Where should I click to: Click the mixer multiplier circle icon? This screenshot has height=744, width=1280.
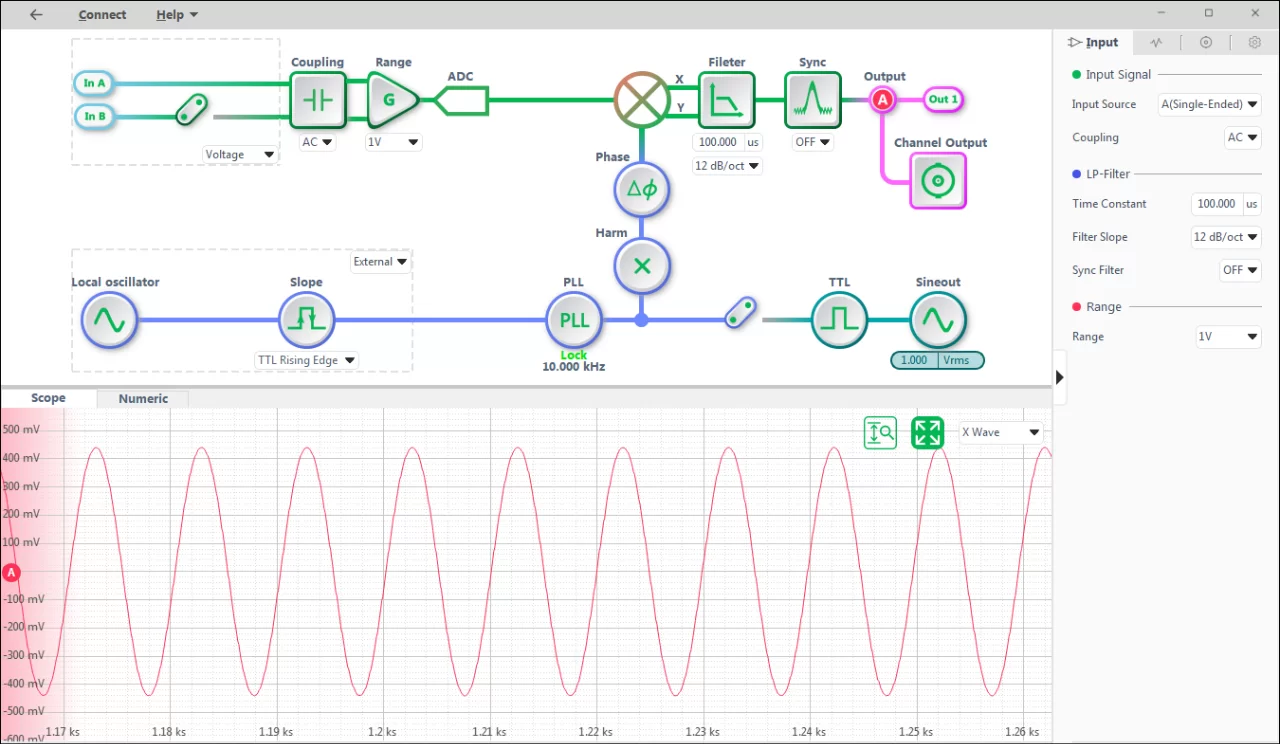tap(641, 100)
